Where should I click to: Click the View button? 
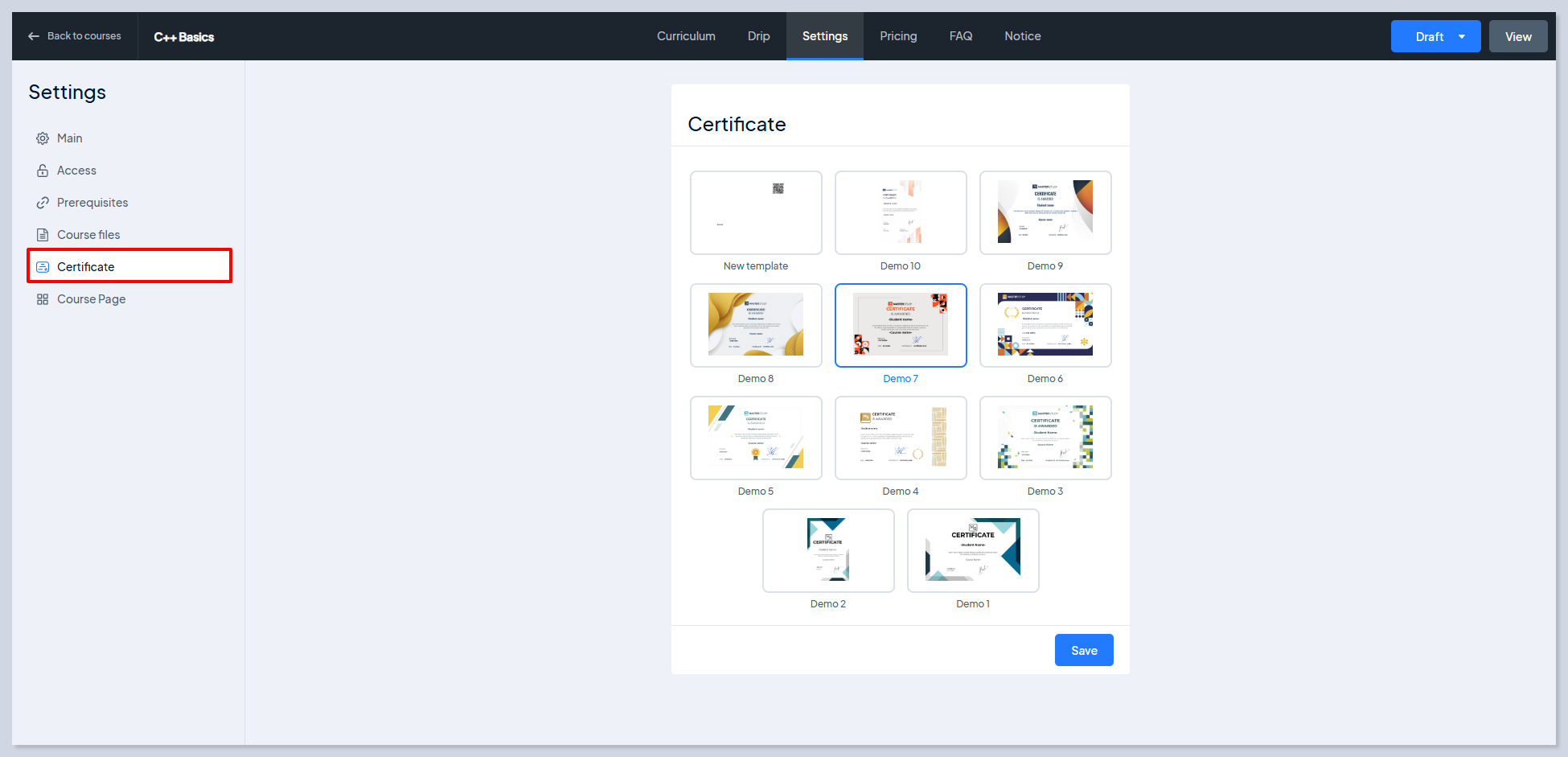coord(1517,37)
